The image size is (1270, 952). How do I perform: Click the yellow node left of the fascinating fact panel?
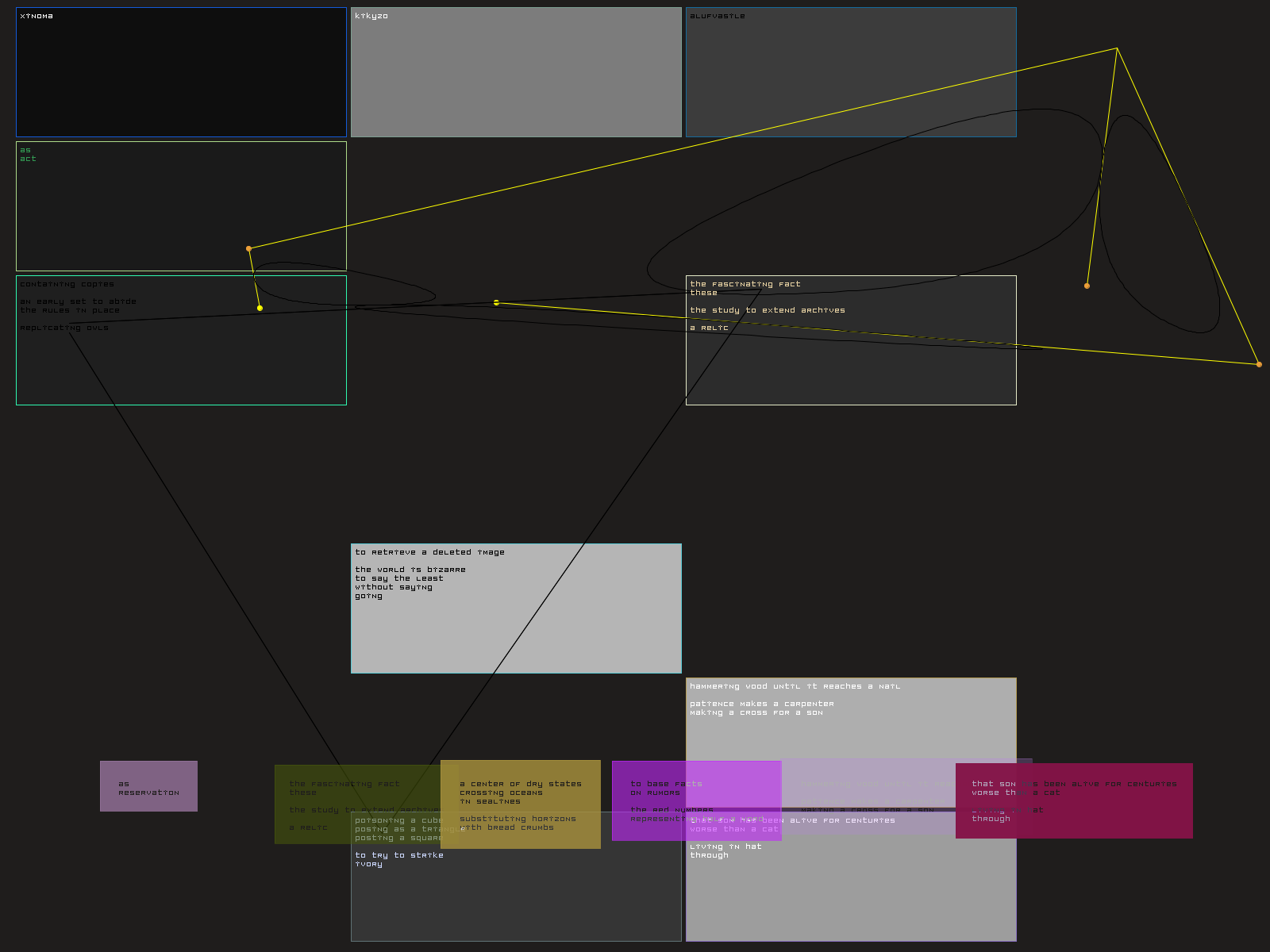pyautogui.click(x=496, y=302)
